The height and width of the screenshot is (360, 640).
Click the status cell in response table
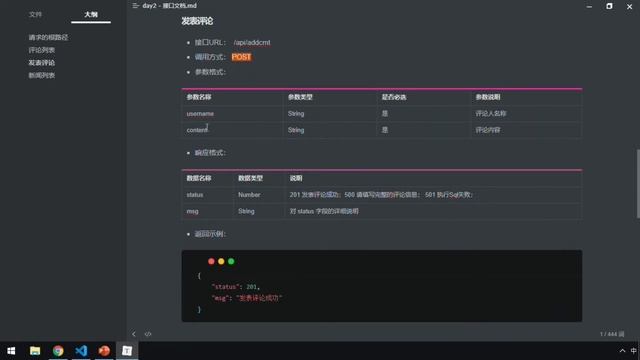click(195, 195)
